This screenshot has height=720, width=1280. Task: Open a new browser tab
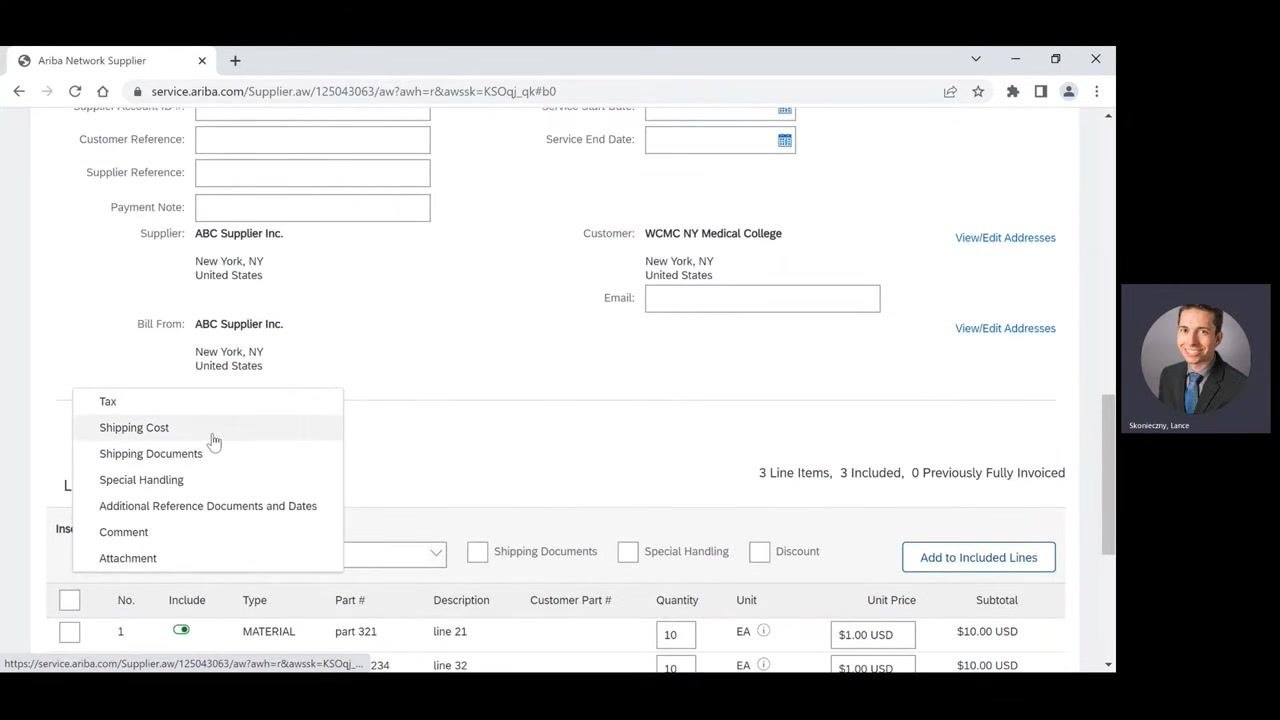click(x=235, y=61)
